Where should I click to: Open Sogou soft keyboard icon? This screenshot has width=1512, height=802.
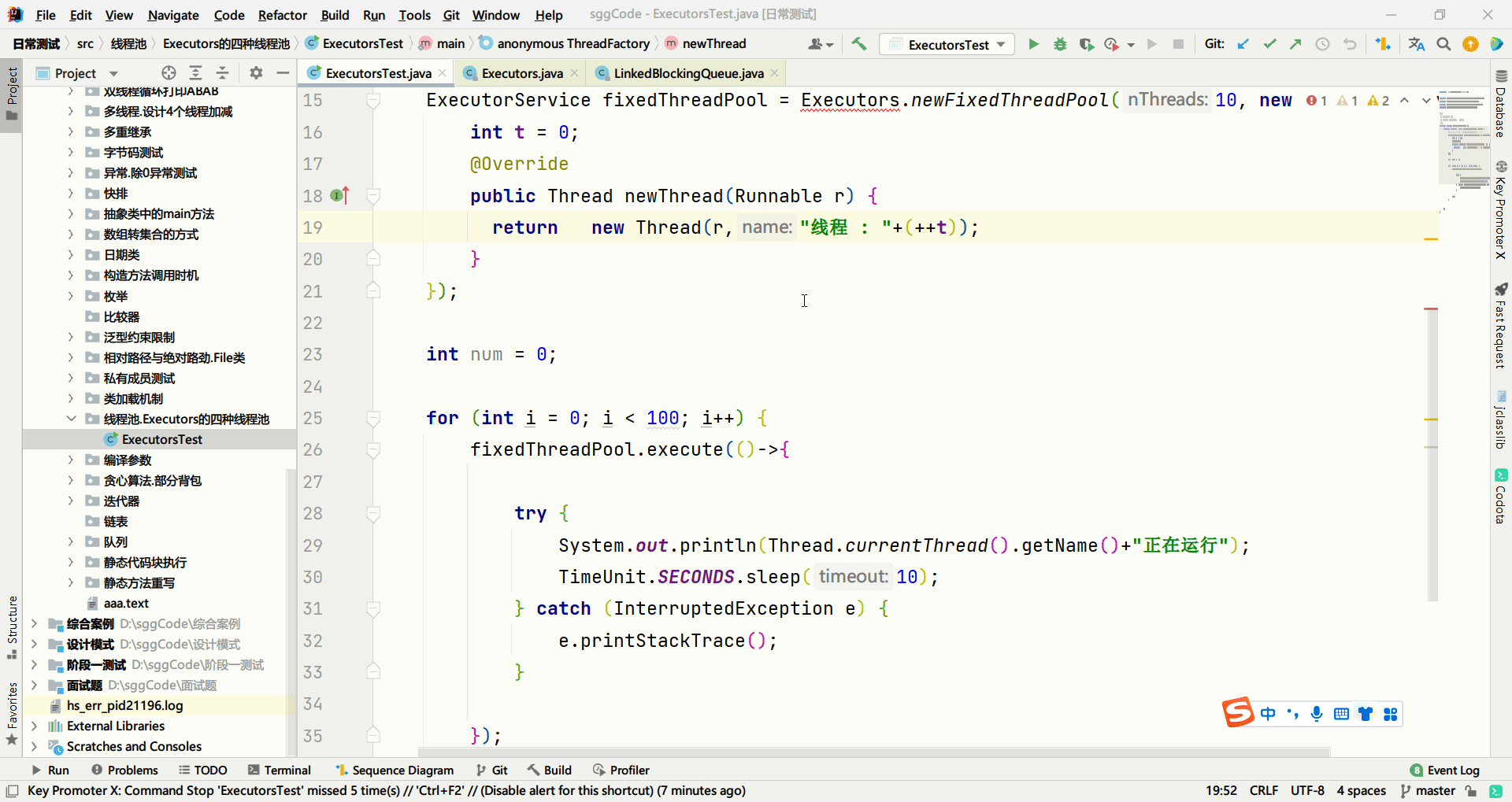coord(1341,714)
